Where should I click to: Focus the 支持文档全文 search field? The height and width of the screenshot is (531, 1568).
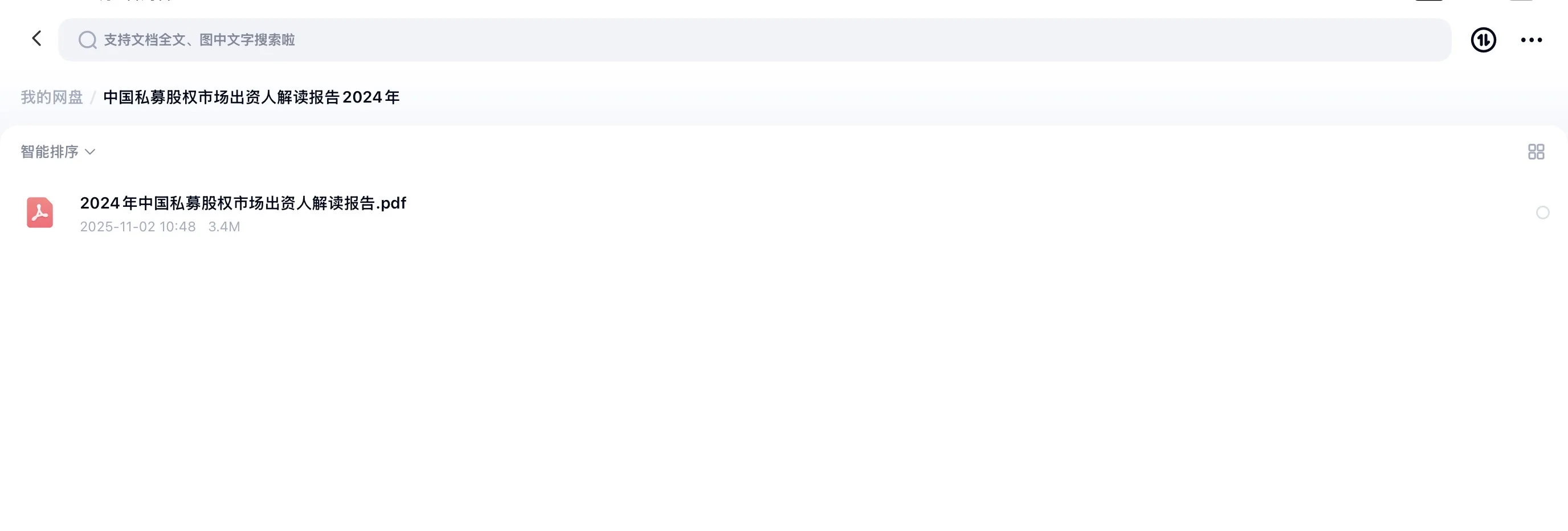click(x=755, y=39)
